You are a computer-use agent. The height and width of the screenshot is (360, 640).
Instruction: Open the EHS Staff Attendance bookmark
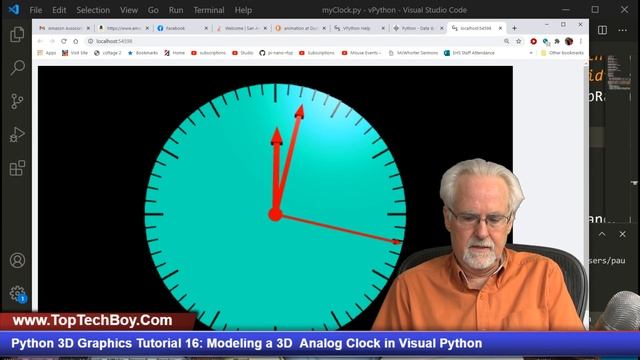469,53
